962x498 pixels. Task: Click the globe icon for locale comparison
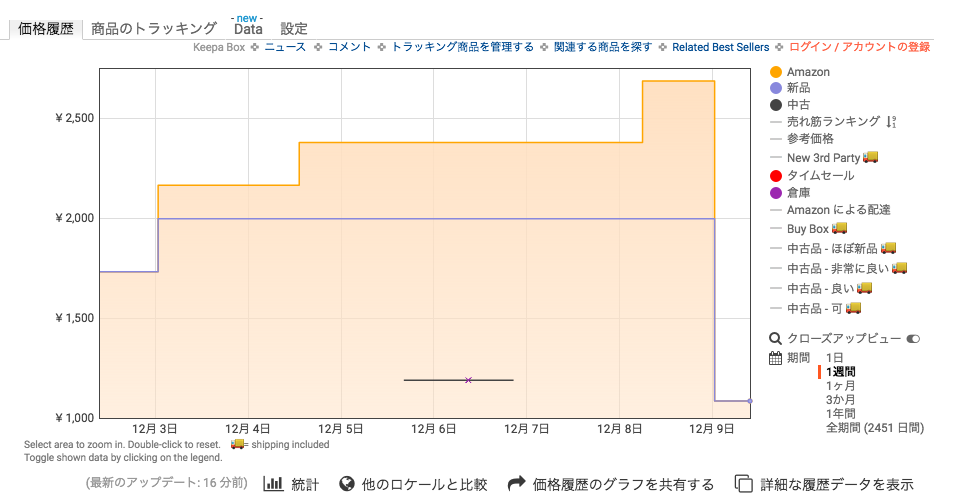[x=348, y=484]
